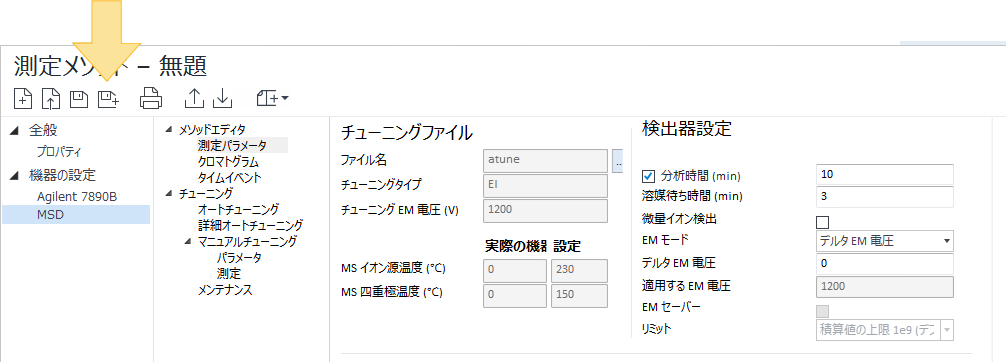
Task: Click 適用する EM 電圧 1200 field
Action: point(885,286)
